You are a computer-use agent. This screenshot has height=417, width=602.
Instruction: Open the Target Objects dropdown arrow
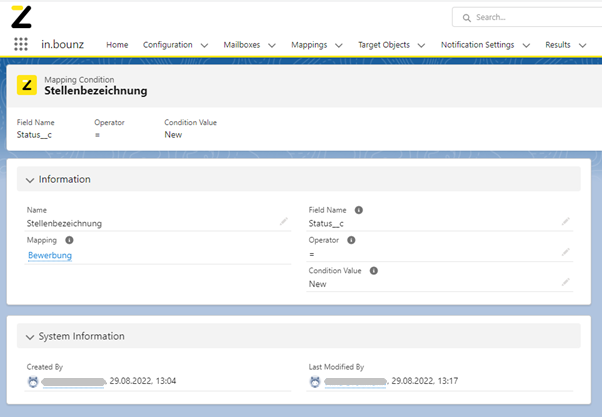[420, 45]
